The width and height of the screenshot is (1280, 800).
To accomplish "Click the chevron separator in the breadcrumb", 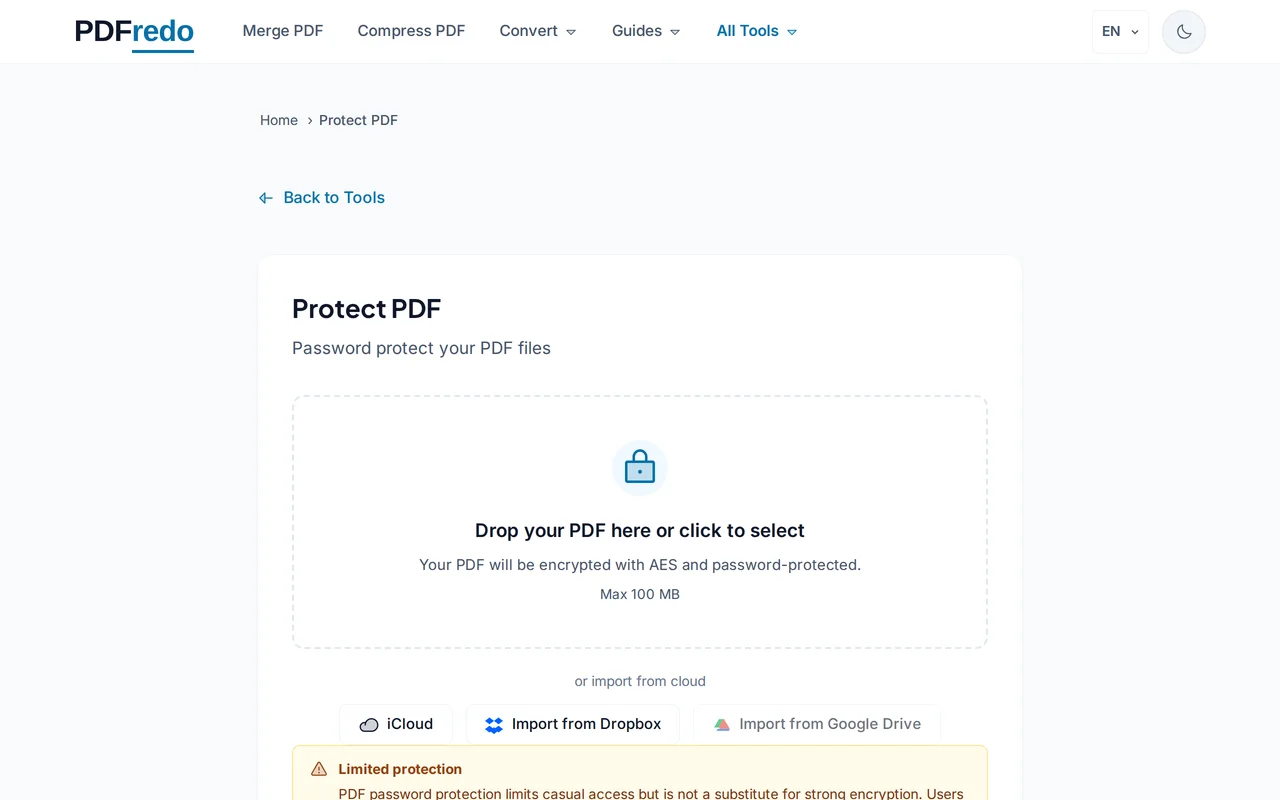I will (x=309, y=120).
